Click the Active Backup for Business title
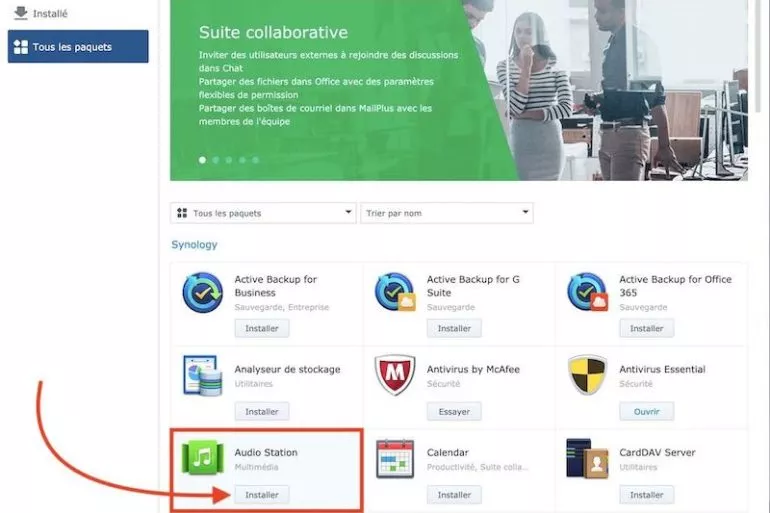 coord(276,286)
